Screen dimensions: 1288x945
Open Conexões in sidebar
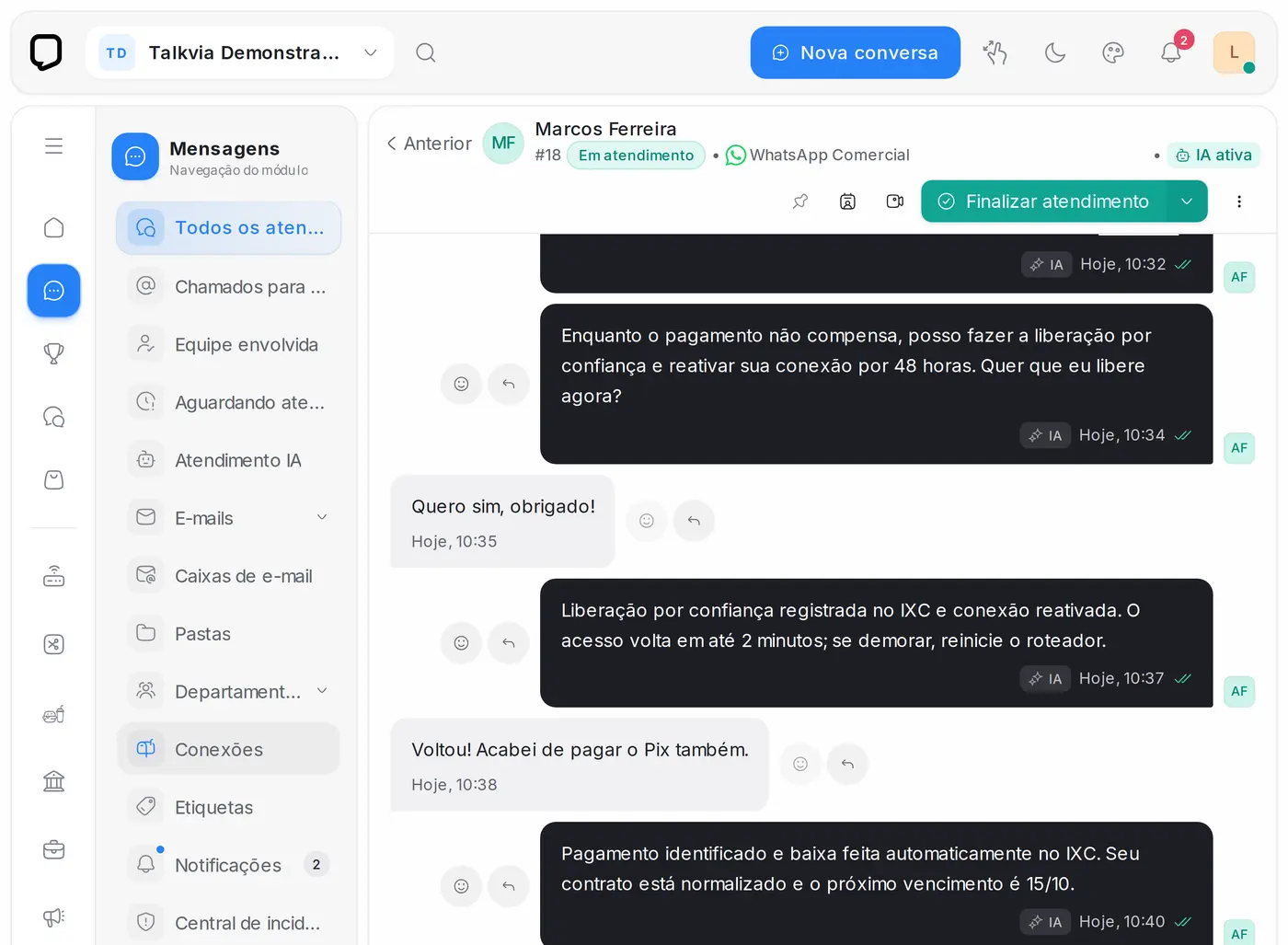[229, 749]
